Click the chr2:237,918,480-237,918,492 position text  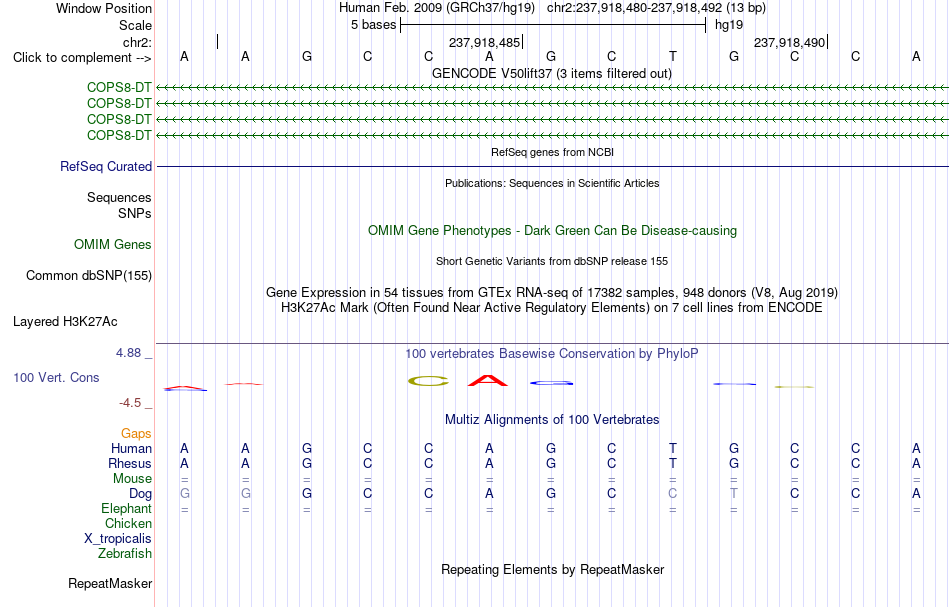tap(634, 8)
